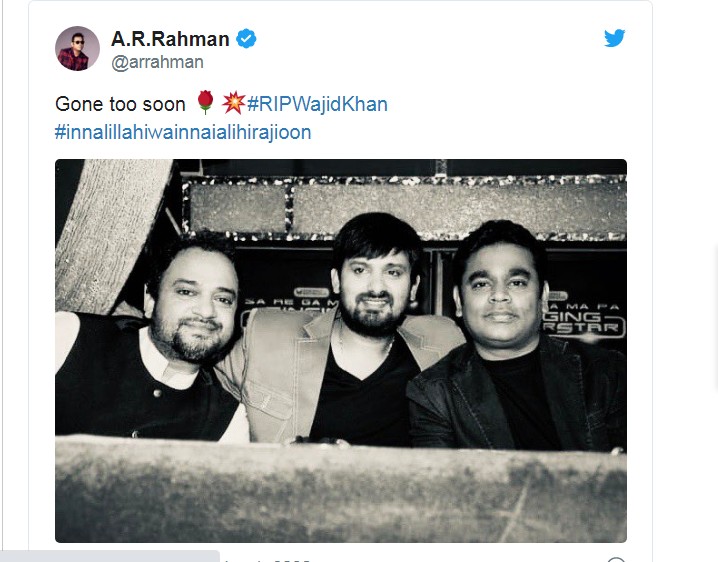Screen dimensions: 718x562
Task: Click the red rose emoji
Action: (205, 102)
